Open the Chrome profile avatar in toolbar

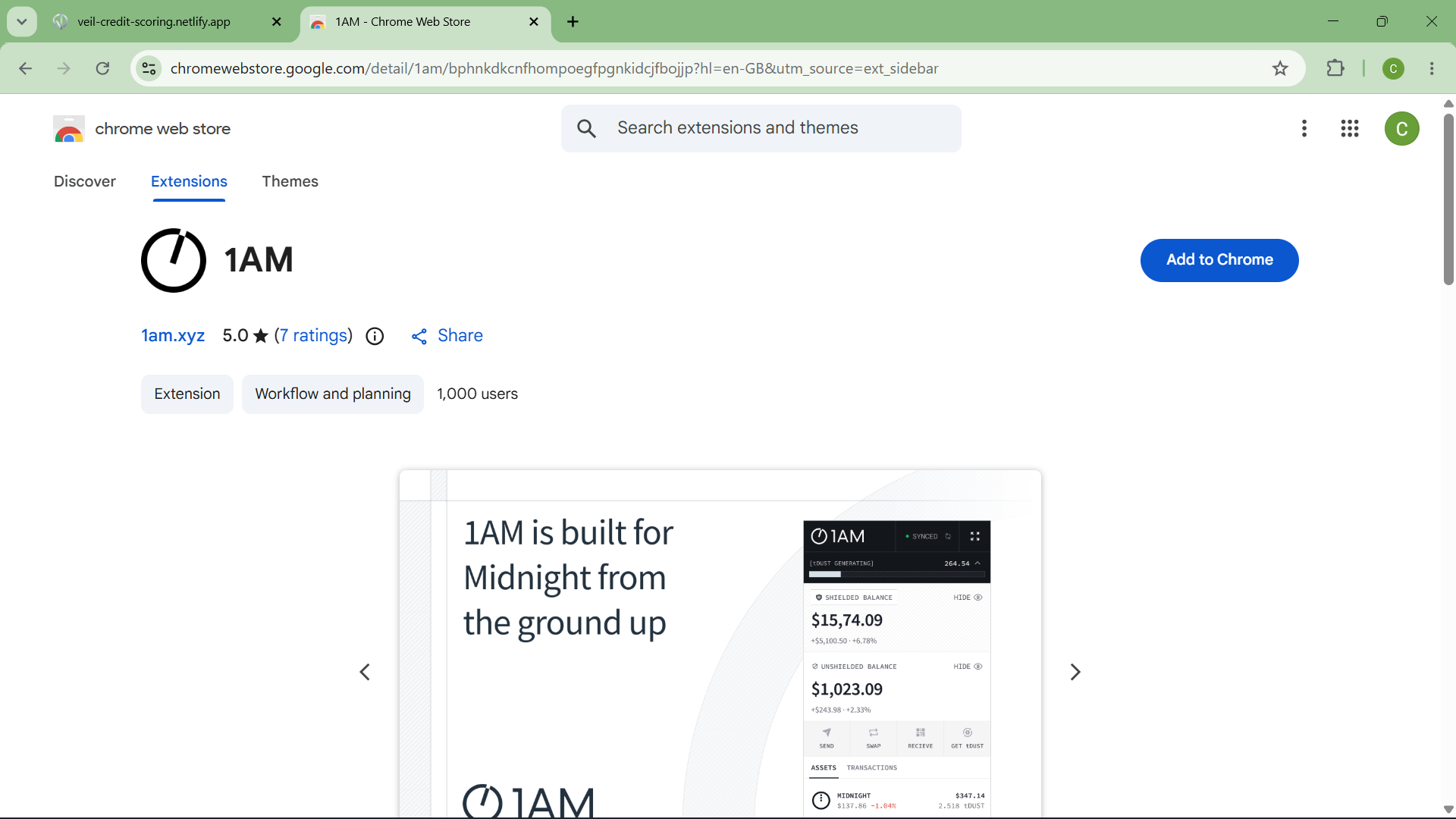(1393, 68)
